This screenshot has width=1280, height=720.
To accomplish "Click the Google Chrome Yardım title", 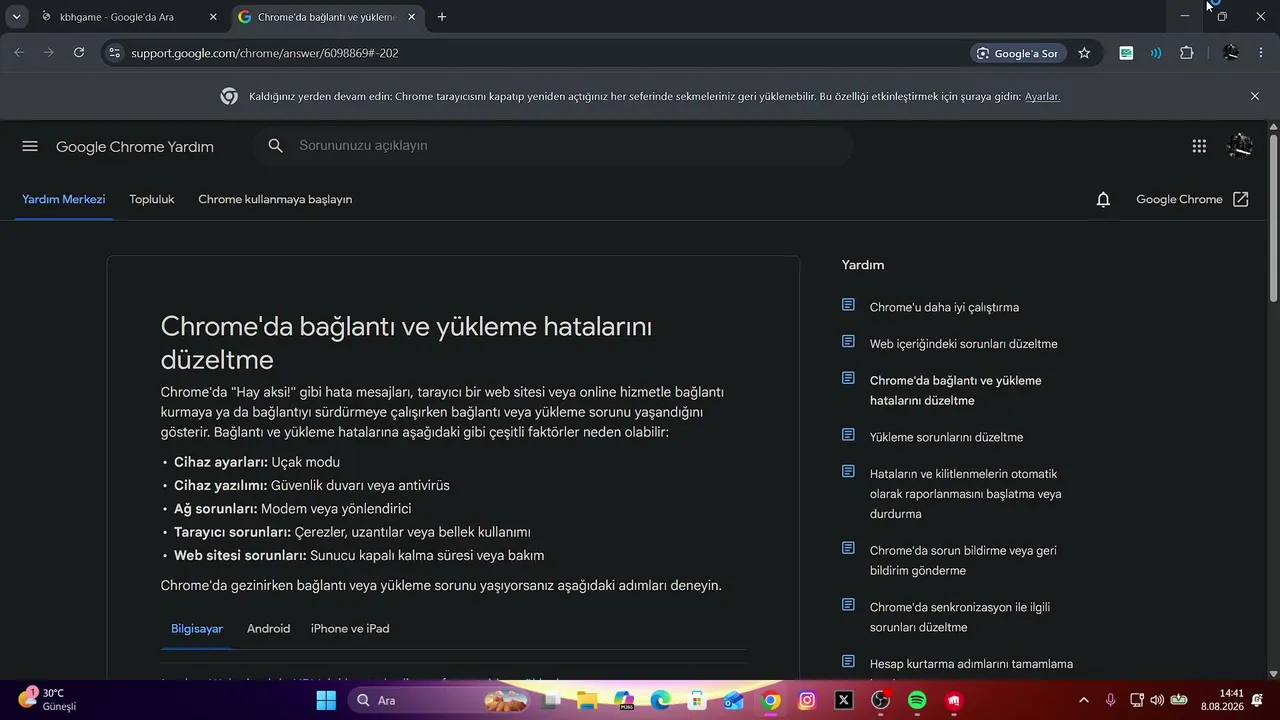I will [135, 146].
